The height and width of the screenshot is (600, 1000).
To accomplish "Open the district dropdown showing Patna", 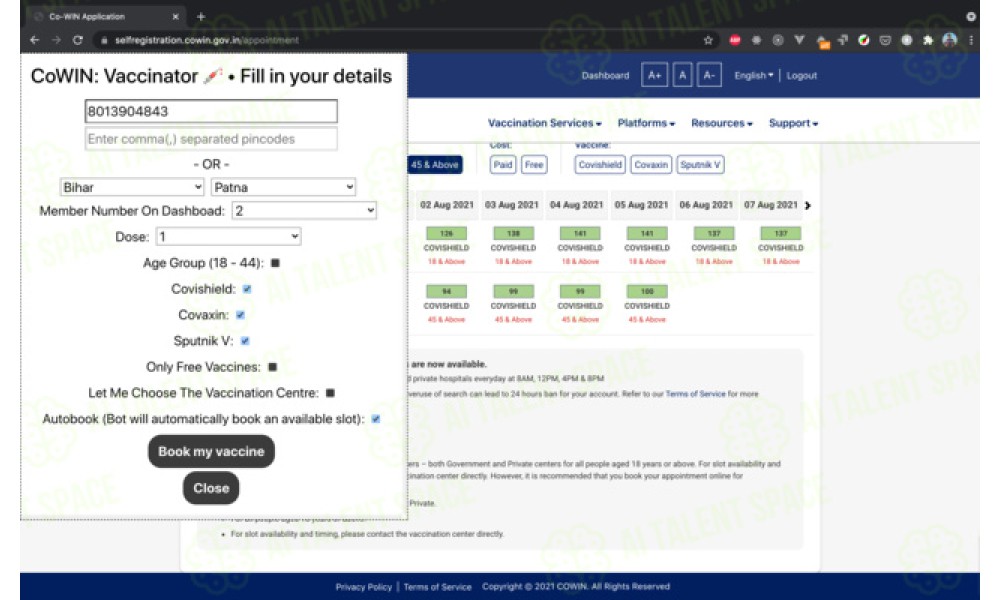I will [x=283, y=187].
